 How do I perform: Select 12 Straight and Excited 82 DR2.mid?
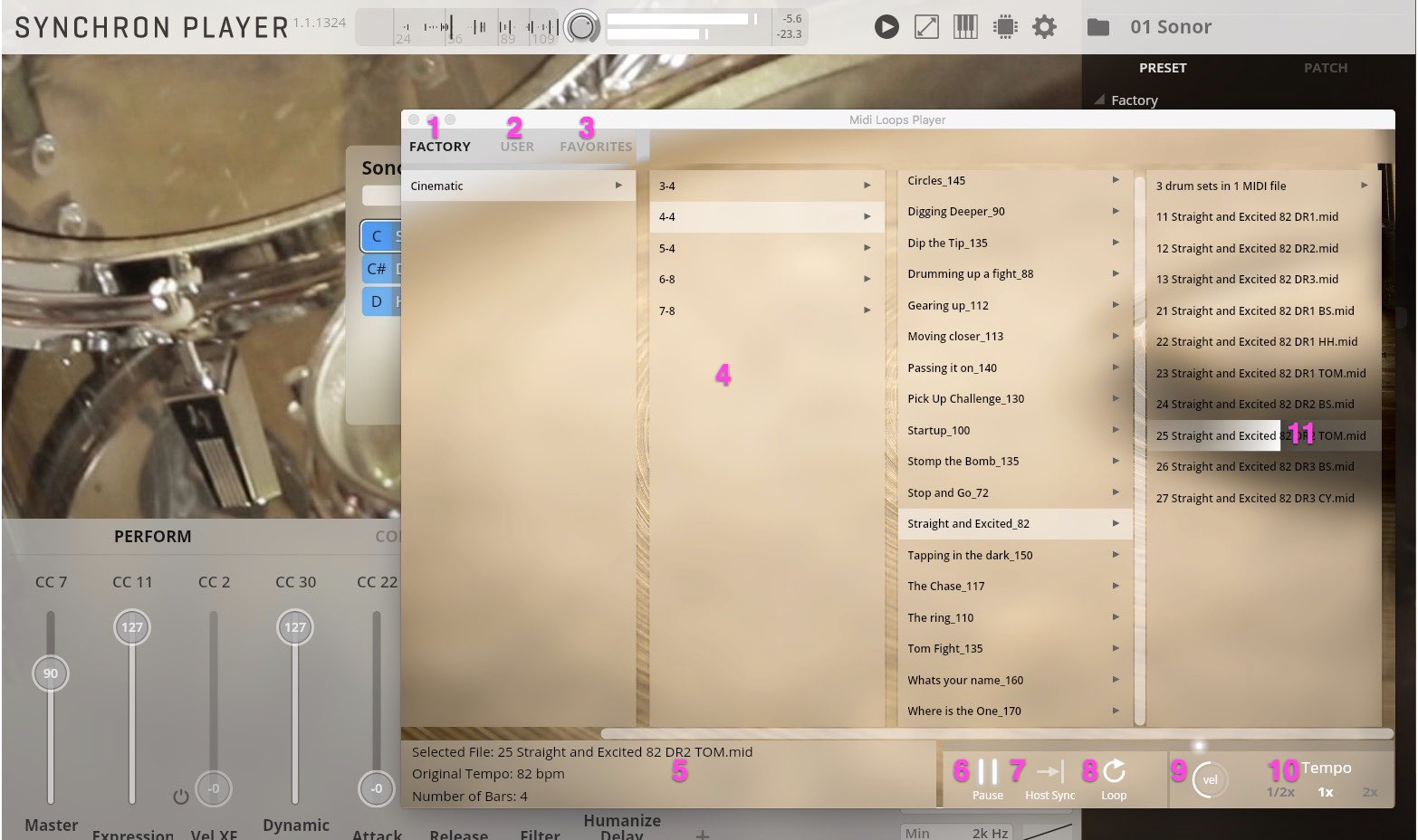[1263, 248]
